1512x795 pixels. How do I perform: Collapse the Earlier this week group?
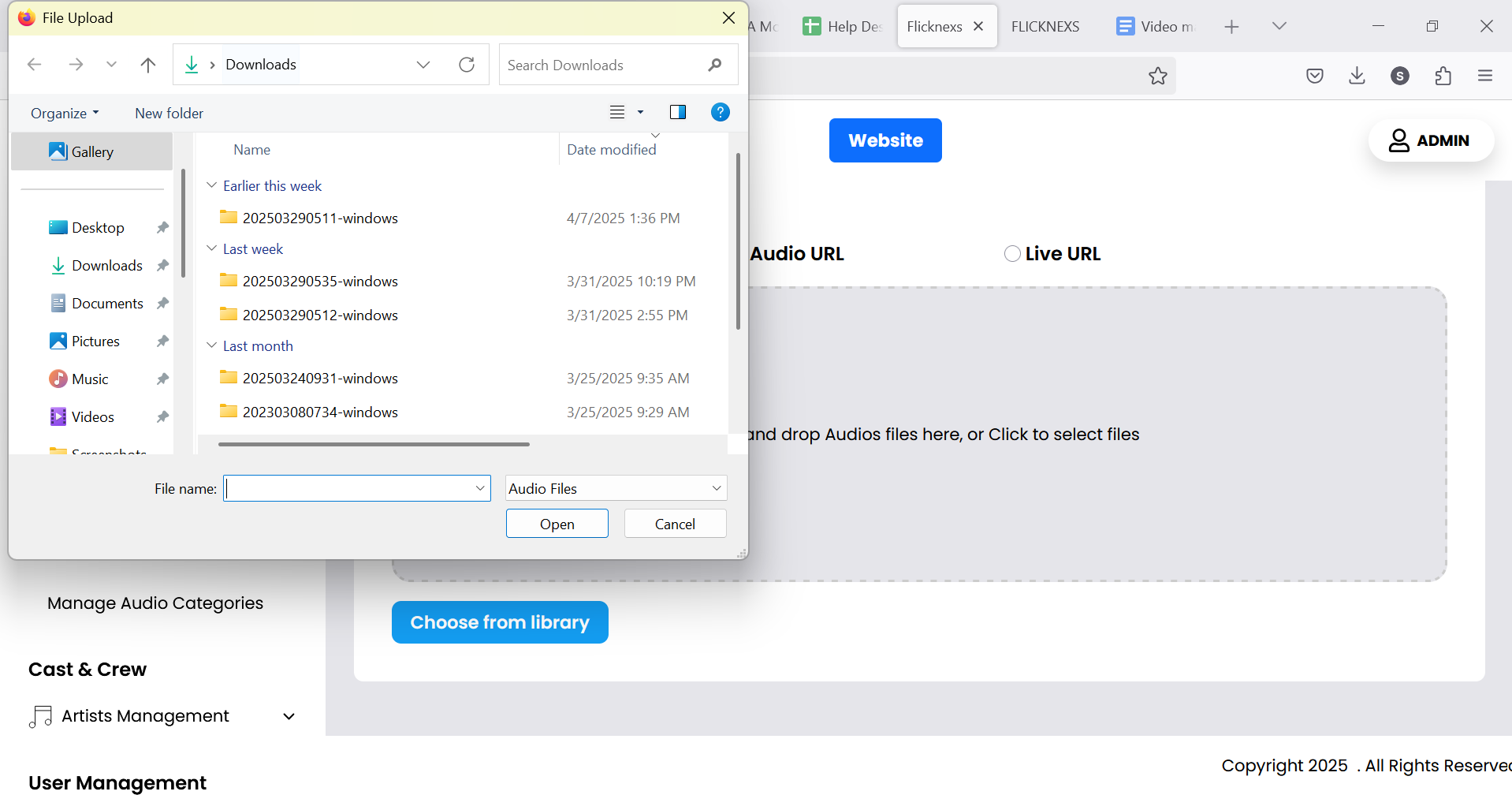tap(211, 185)
